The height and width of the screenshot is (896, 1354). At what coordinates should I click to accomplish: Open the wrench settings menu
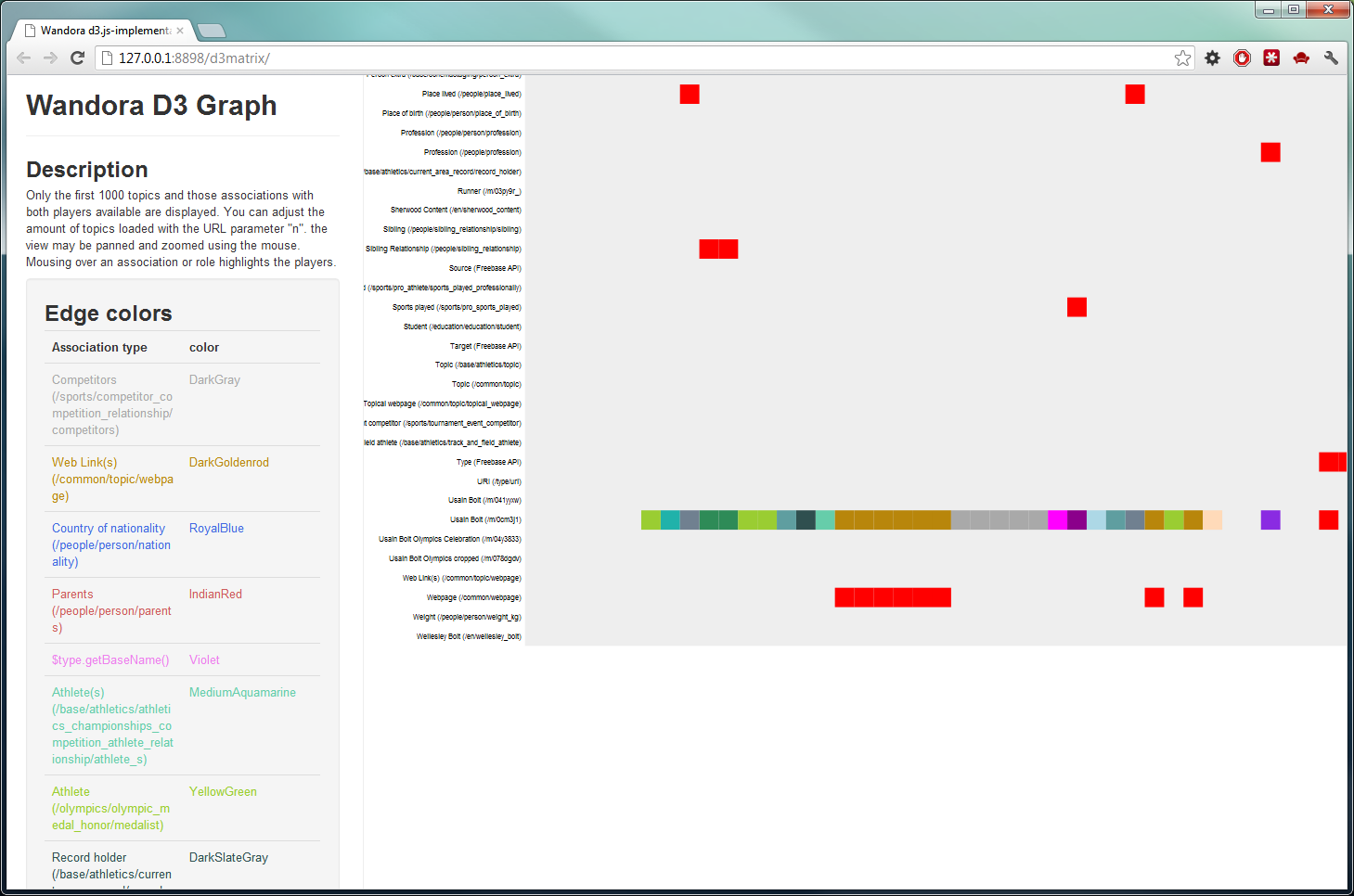coord(1331,58)
